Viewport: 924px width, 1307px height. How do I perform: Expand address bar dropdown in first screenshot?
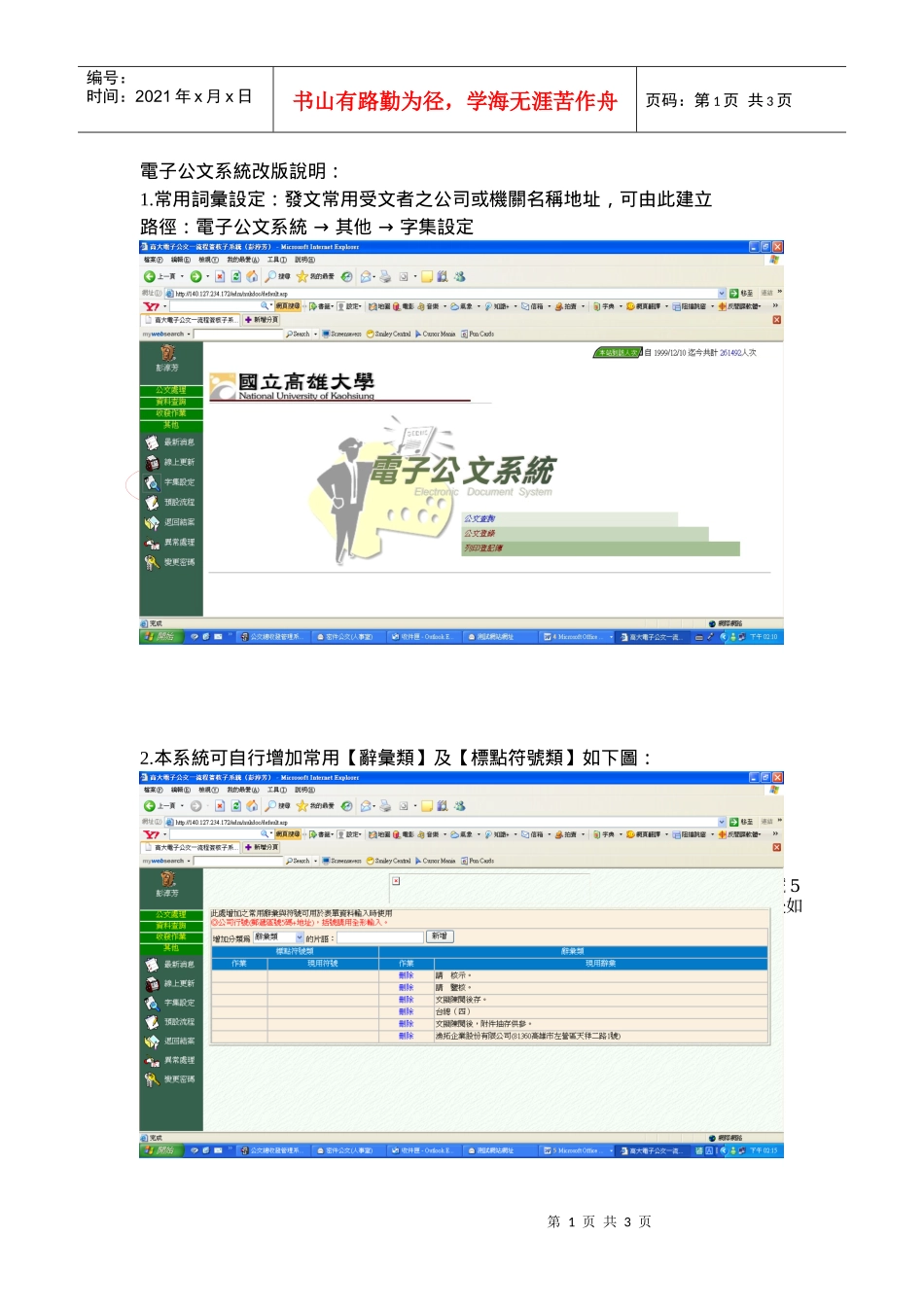[x=722, y=293]
